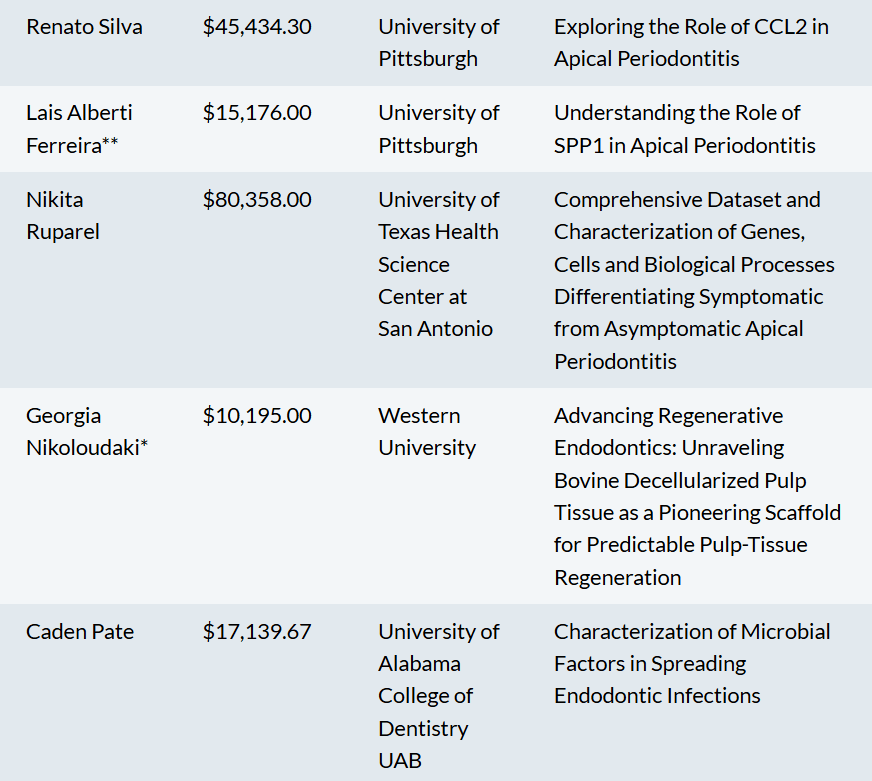The width and height of the screenshot is (872, 781).
Task: Click the name Caden Pate
Action: coord(80,631)
